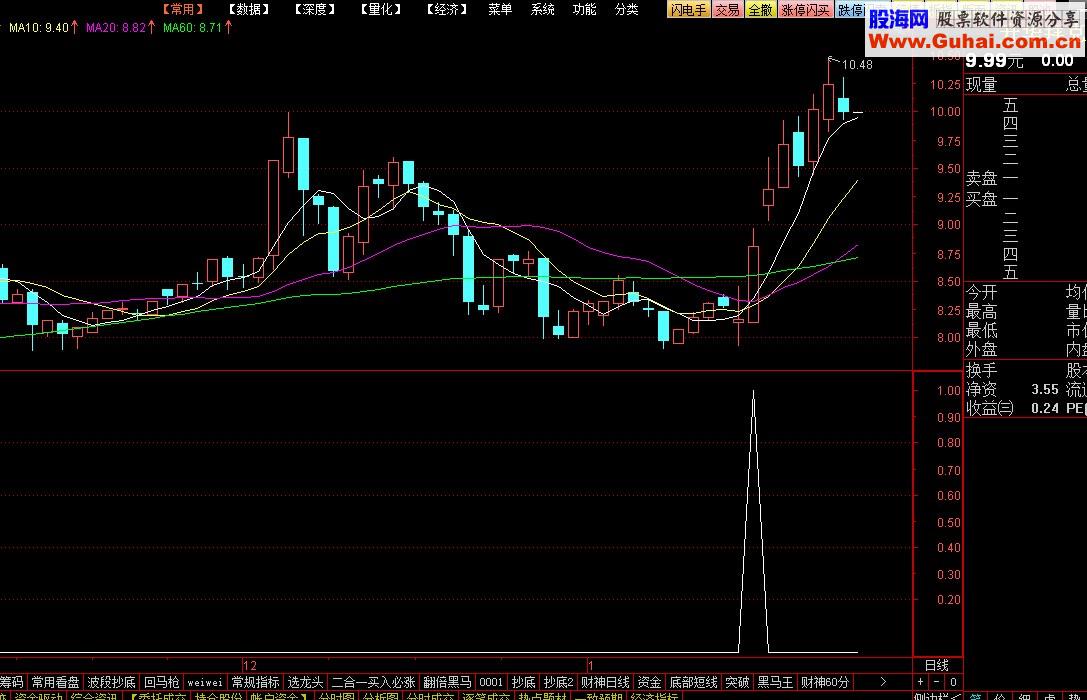This screenshot has height=700, width=1087.
Task: Click the 交易 button
Action: (727, 10)
